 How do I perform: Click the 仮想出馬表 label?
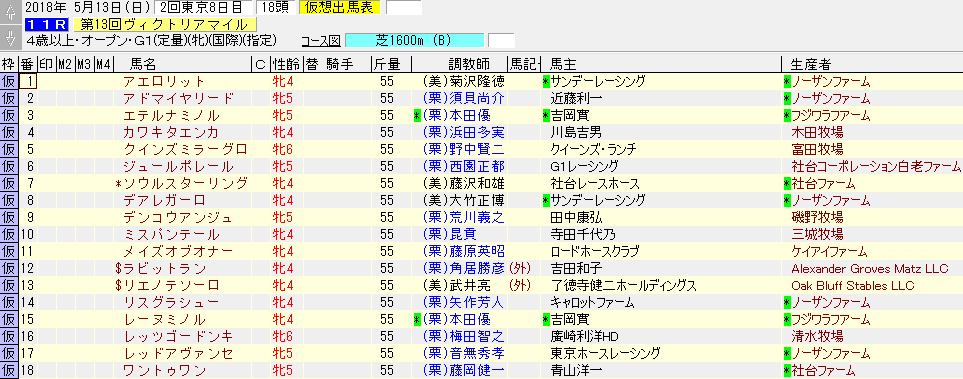[340, 8]
